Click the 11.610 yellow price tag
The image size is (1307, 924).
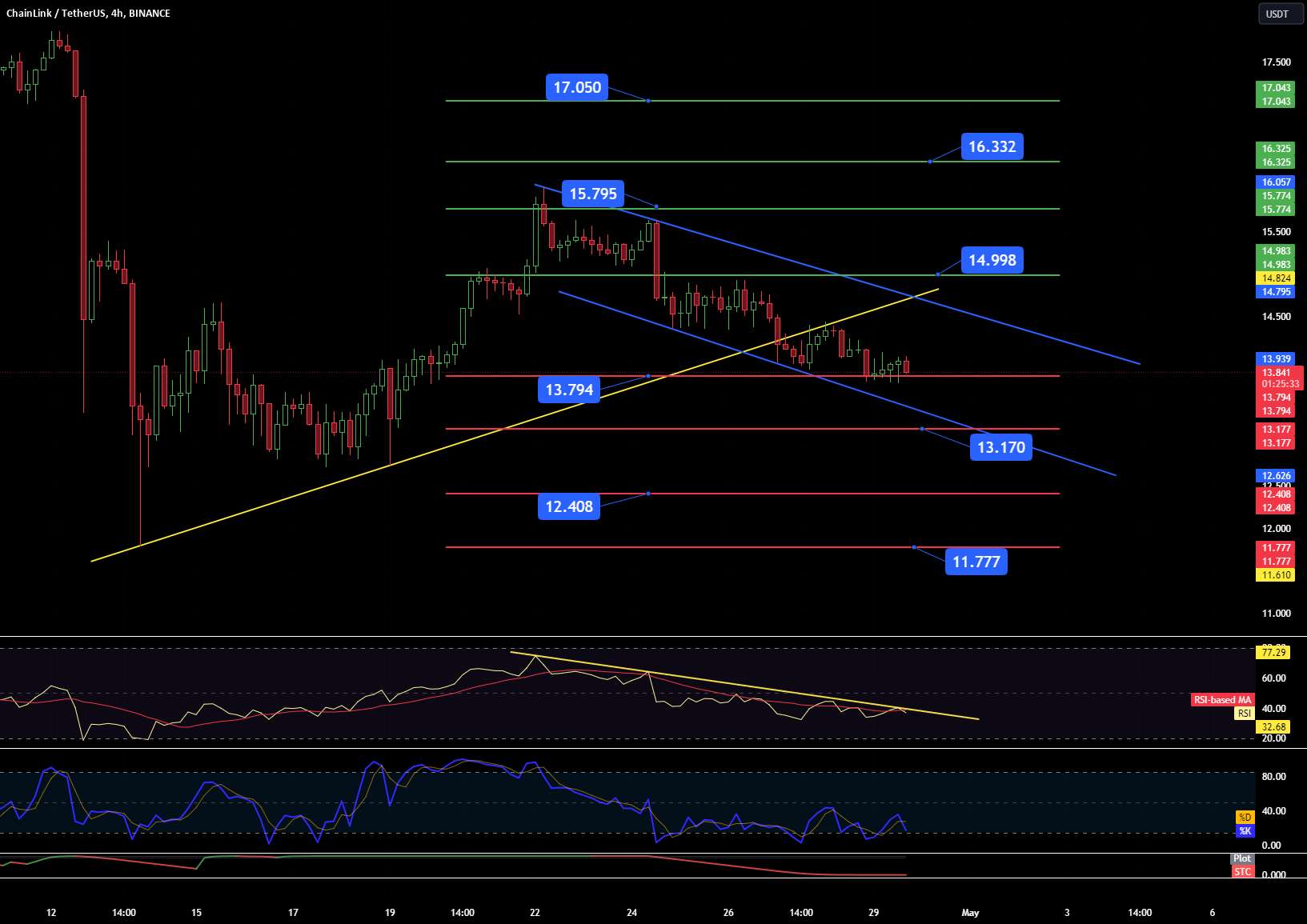(x=1276, y=575)
